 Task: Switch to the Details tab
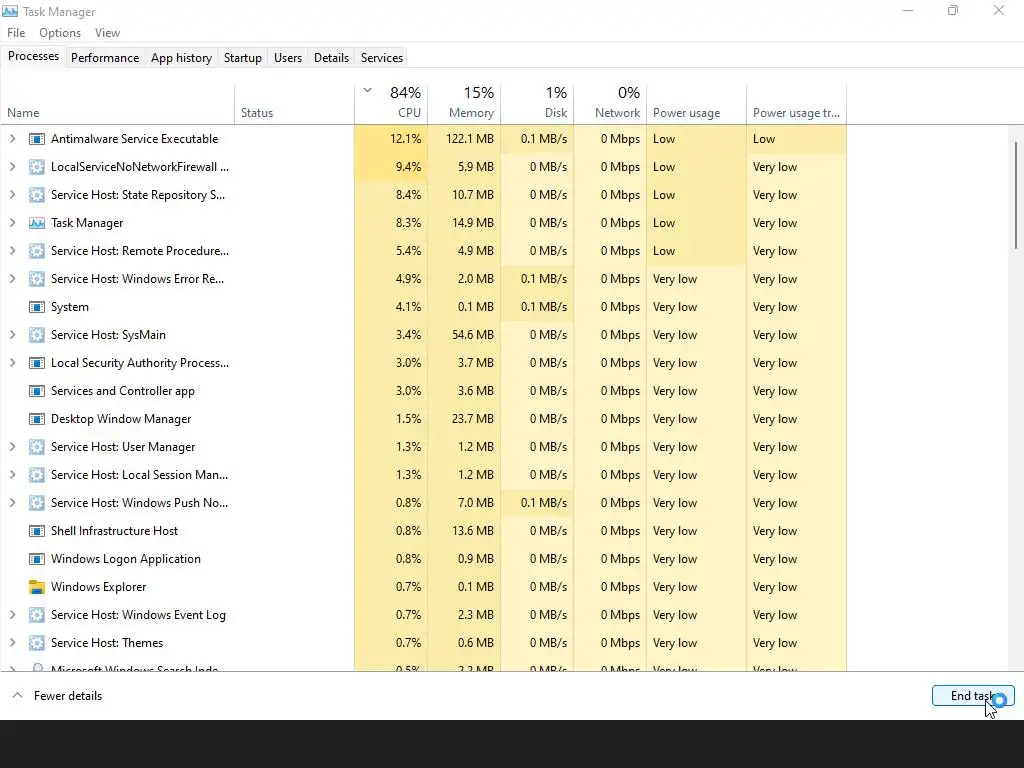pos(331,57)
